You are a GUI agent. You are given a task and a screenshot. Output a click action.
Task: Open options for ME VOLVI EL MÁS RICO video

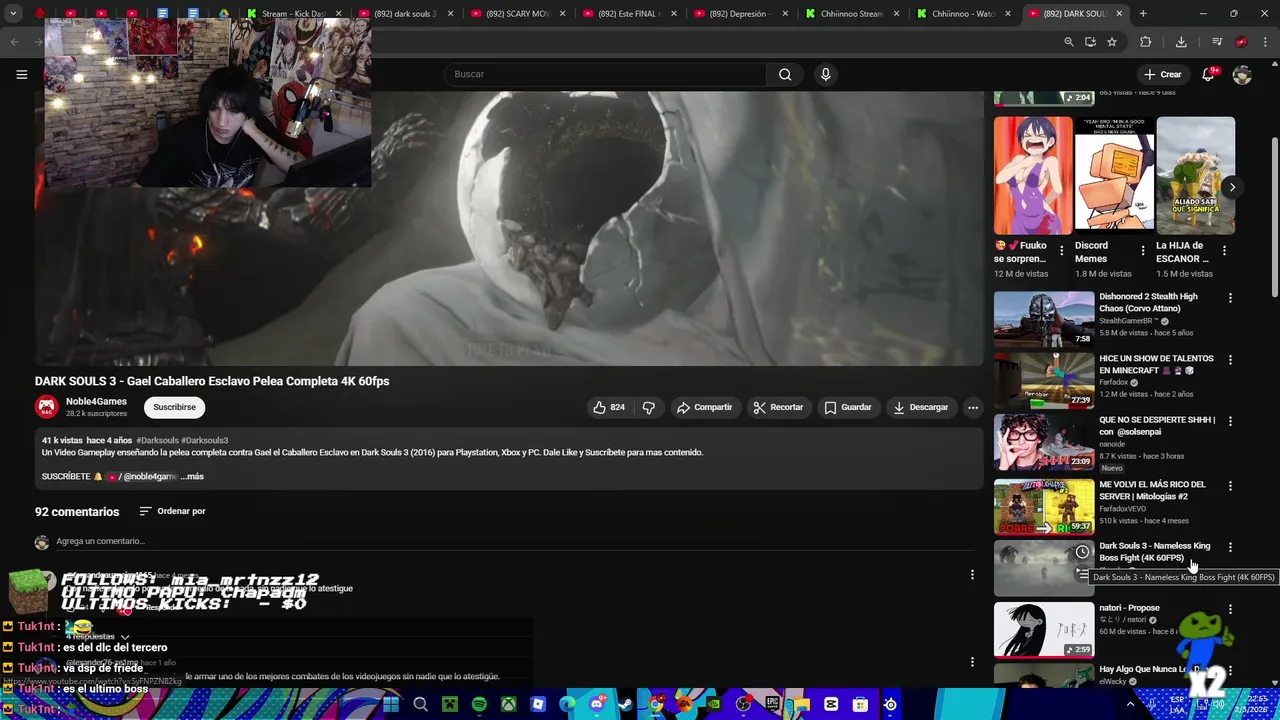(1230, 485)
